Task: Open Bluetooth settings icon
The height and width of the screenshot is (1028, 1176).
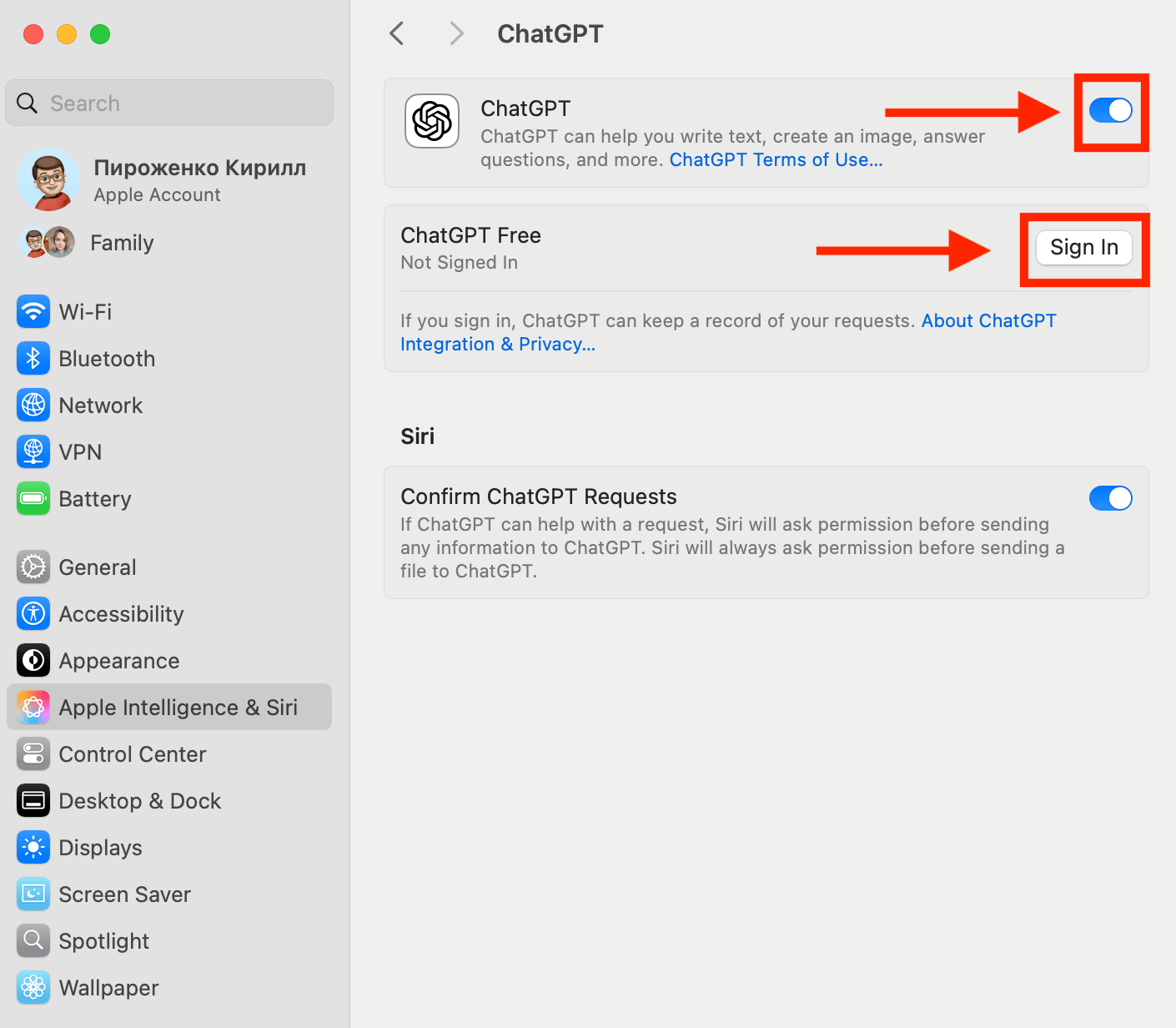Action: [x=33, y=359]
